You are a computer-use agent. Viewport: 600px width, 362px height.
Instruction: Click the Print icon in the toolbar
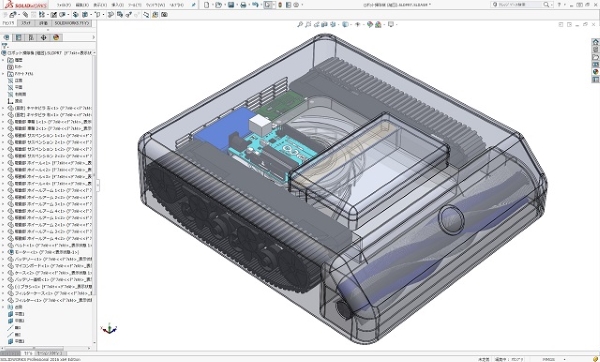pyautogui.click(x=243, y=5)
